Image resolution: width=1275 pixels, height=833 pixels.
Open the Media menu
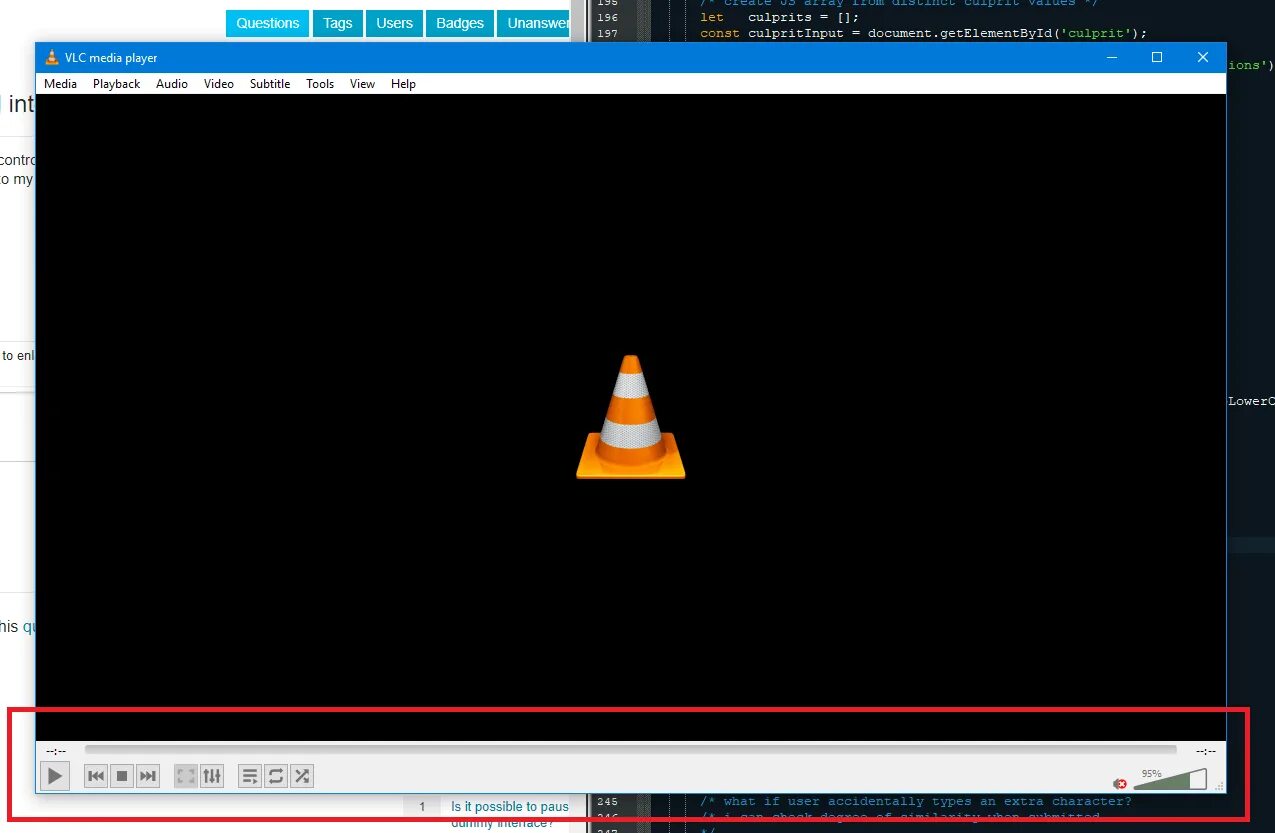pyautogui.click(x=60, y=84)
